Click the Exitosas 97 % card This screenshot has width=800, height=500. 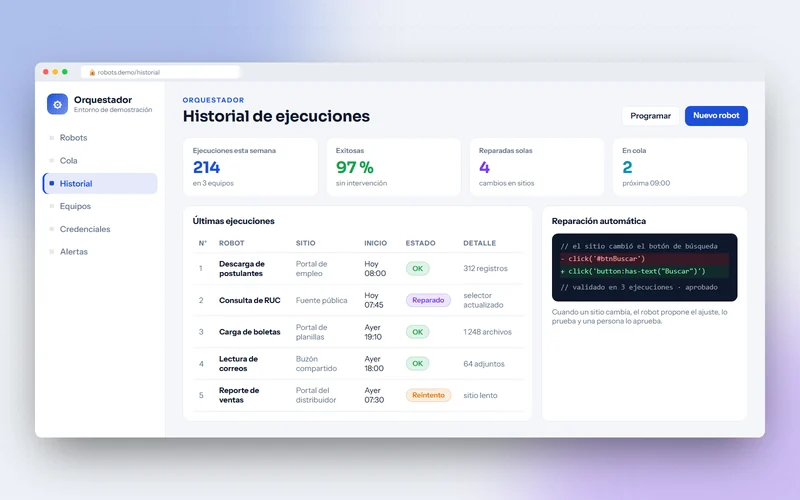(x=394, y=167)
